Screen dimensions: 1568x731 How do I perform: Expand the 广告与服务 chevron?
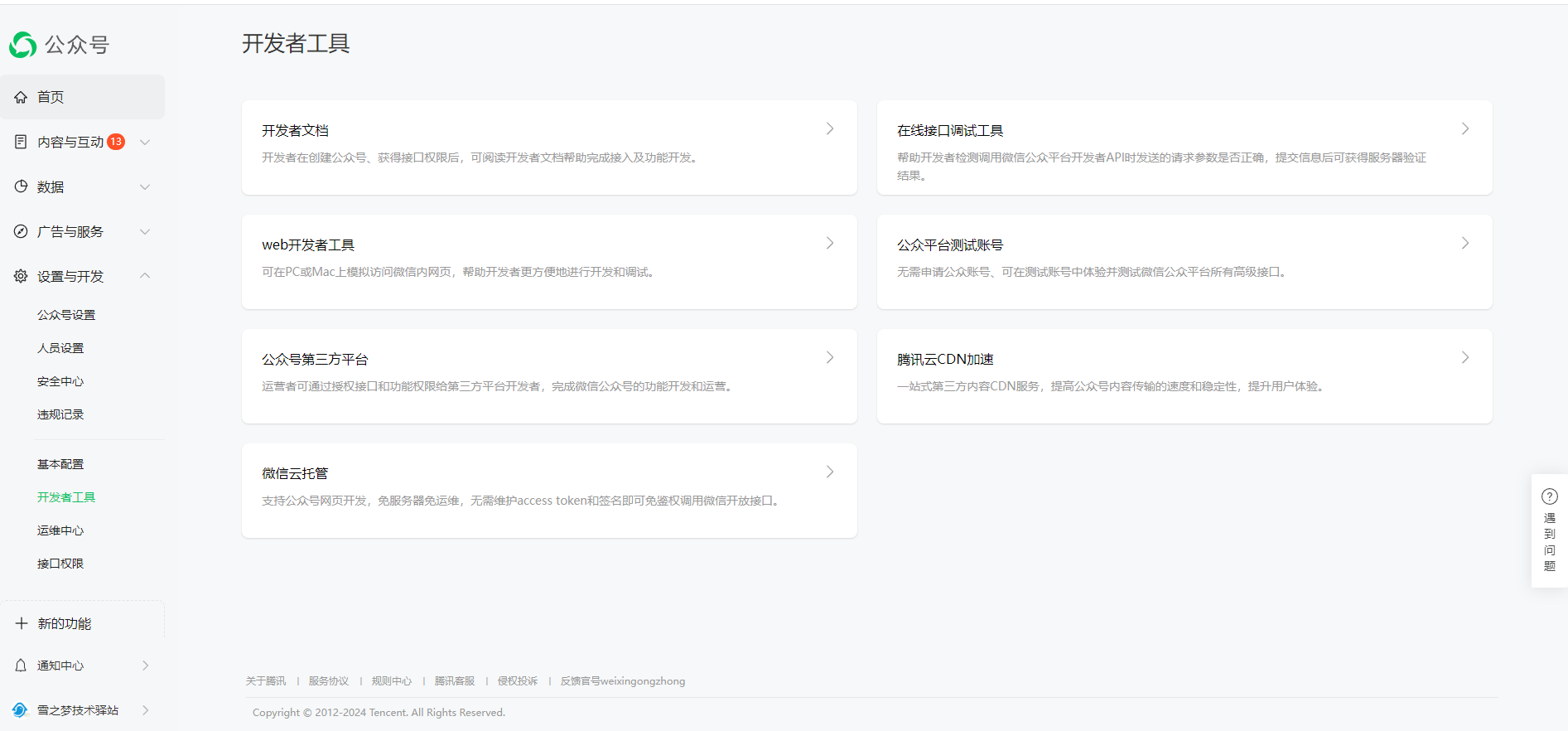click(145, 231)
